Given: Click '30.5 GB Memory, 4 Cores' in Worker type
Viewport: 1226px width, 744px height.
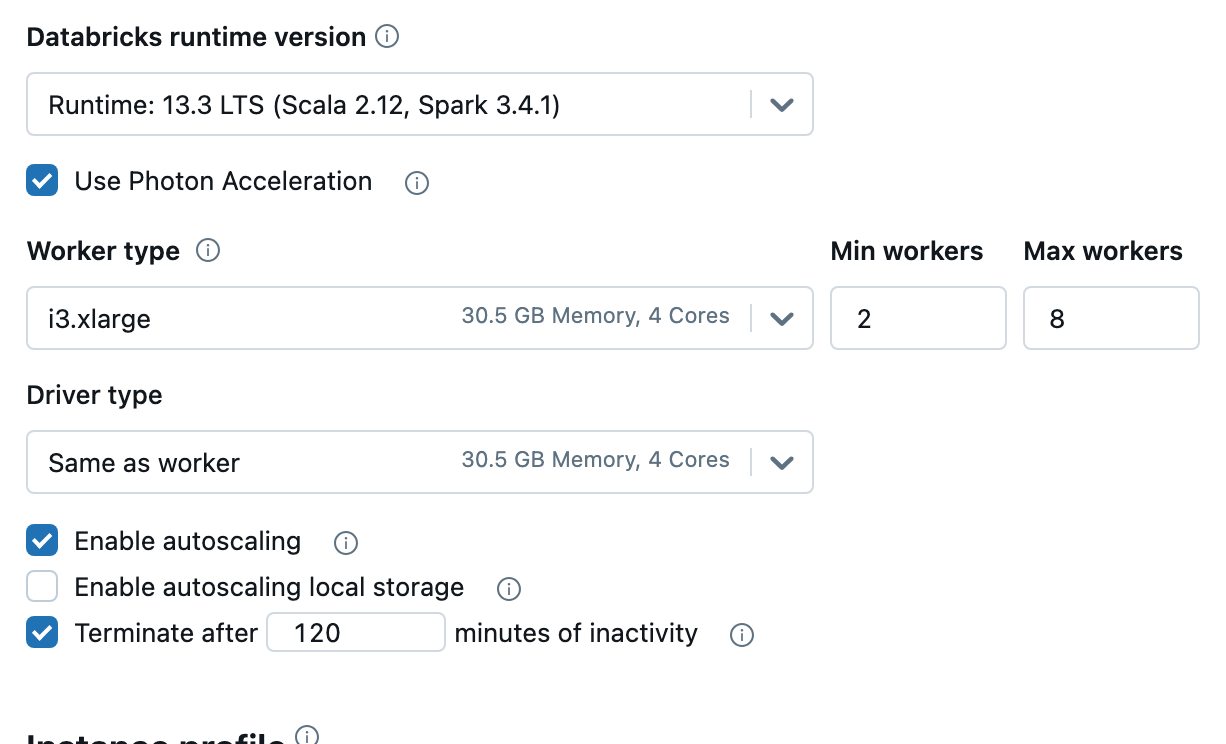Looking at the screenshot, I should pos(596,316).
